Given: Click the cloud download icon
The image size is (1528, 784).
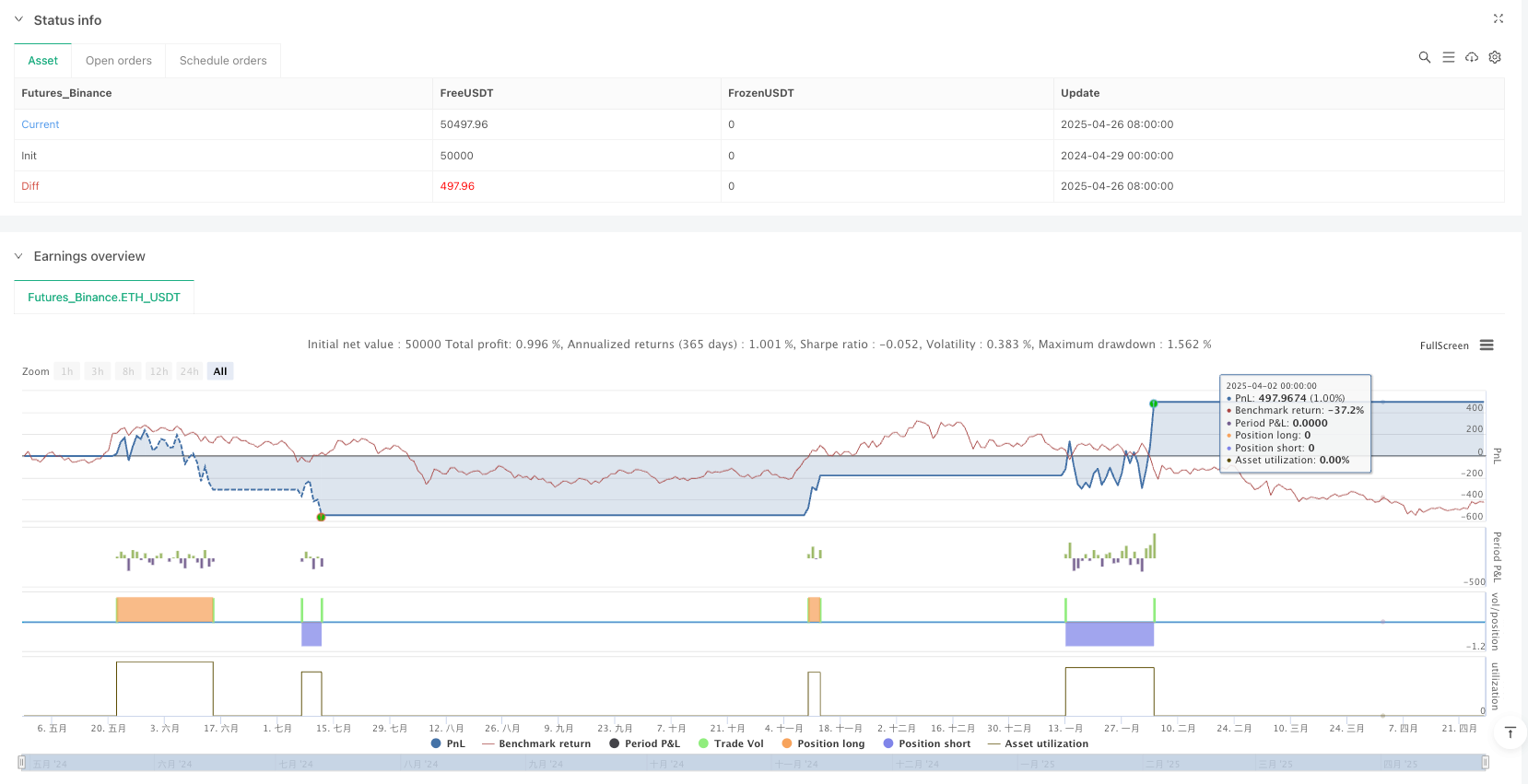Looking at the screenshot, I should click(x=1472, y=57).
